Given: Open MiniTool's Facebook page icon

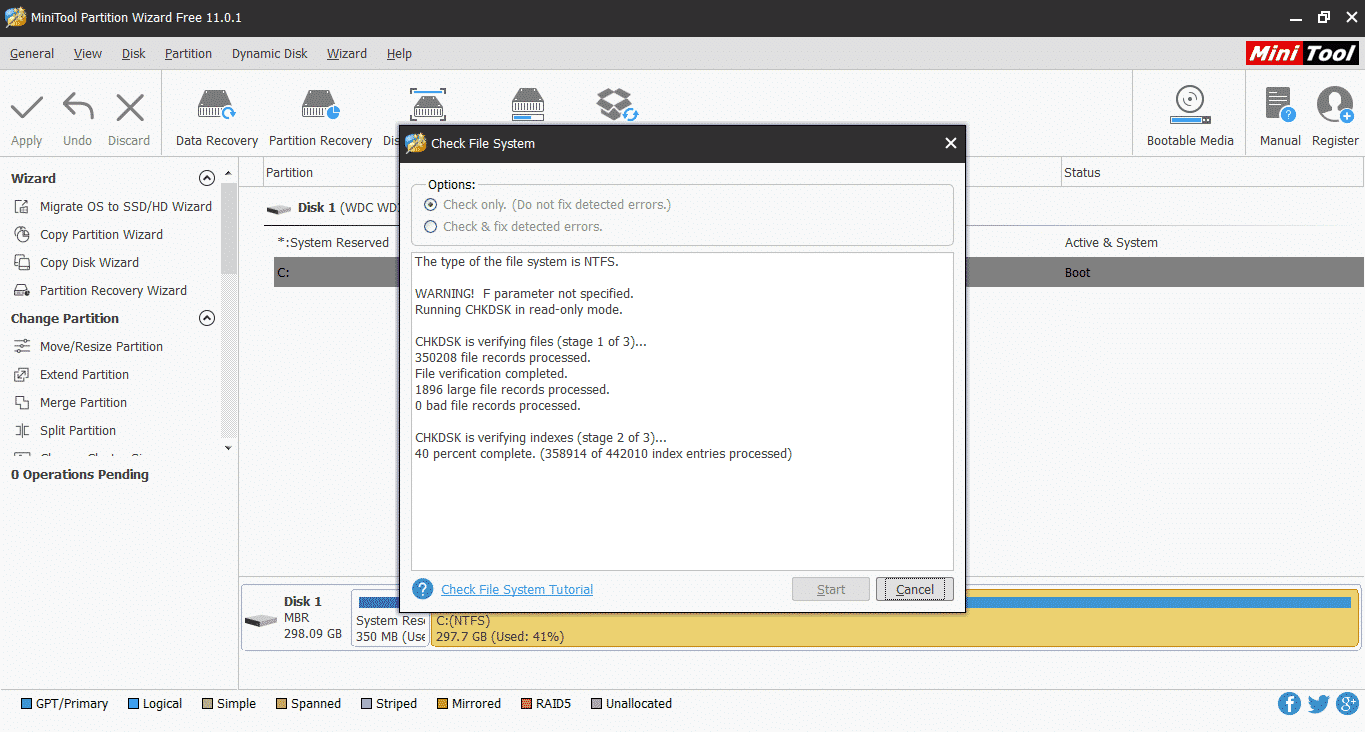Looking at the screenshot, I should (x=1289, y=703).
